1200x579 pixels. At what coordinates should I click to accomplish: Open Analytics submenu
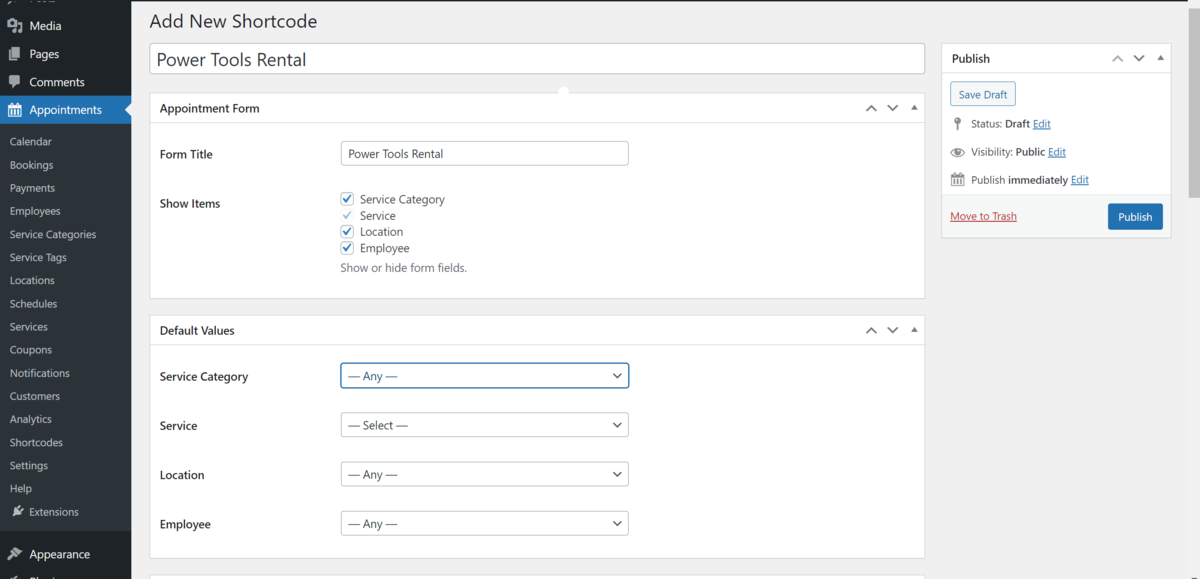31,419
